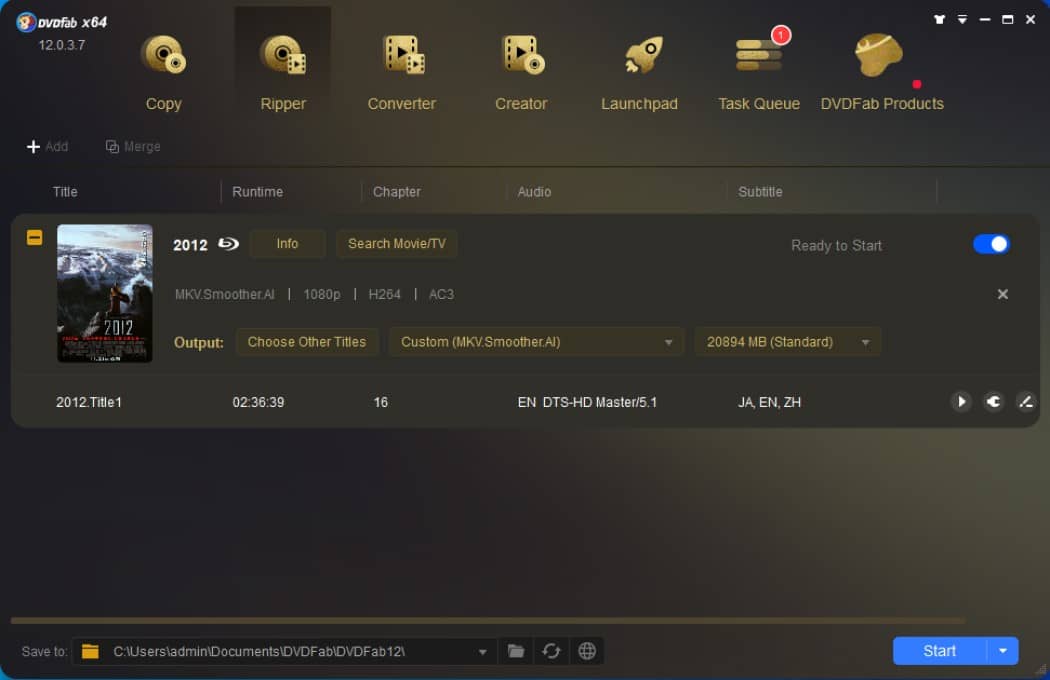Toggle the 2012 task enable switch
The image size is (1050, 680).
point(991,244)
